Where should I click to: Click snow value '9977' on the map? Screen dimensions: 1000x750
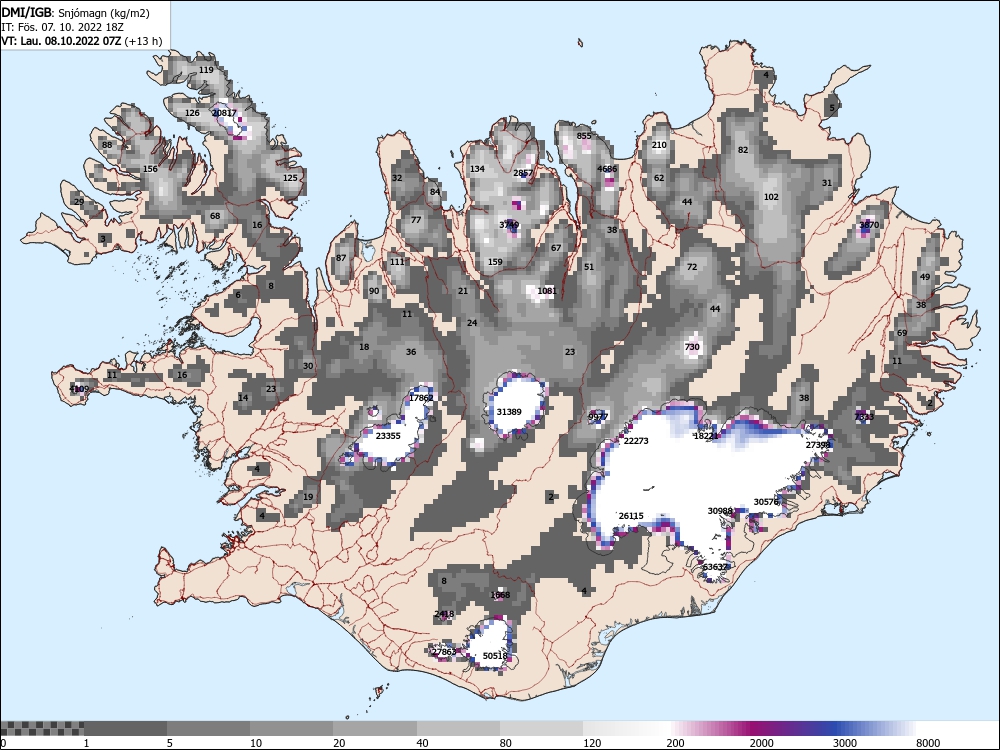pos(598,416)
